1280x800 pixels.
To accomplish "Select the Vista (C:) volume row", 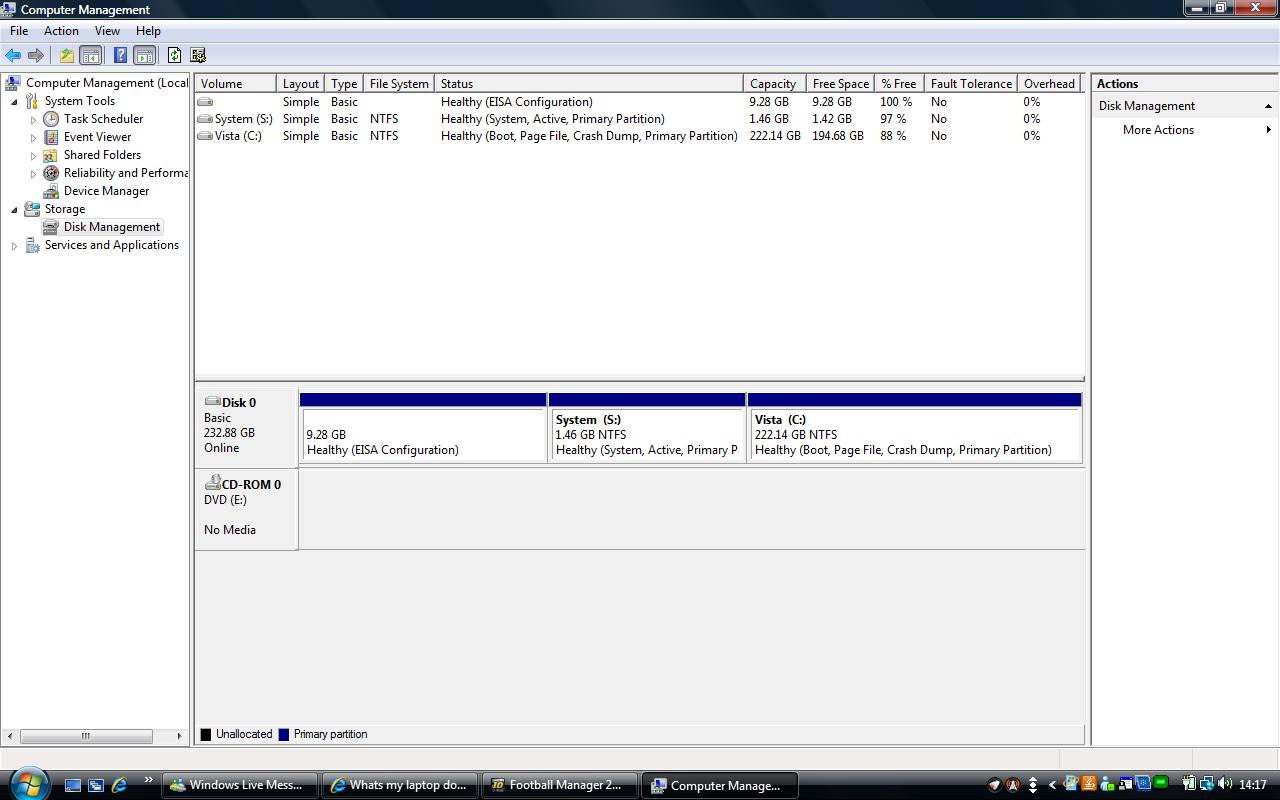I will (x=639, y=136).
